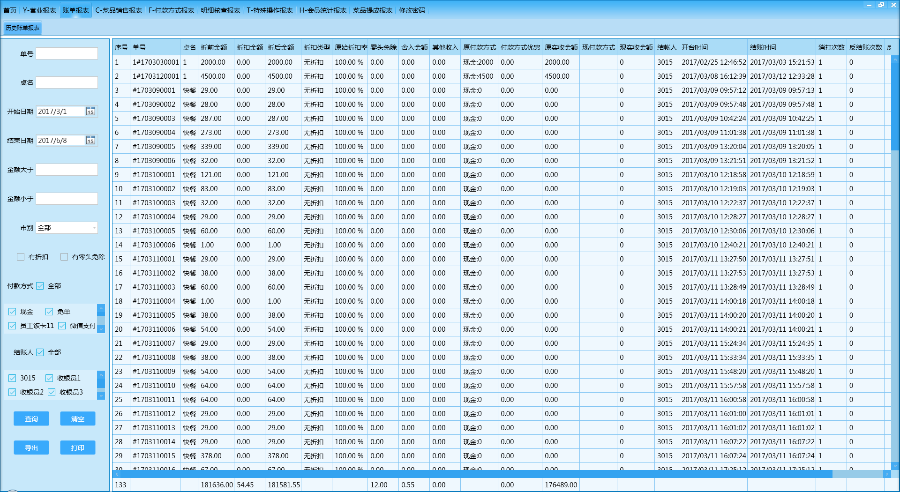This screenshot has height=492, width=900.
Task: Toggle the 付款方式 全部 checkbox
Action: coord(41,286)
